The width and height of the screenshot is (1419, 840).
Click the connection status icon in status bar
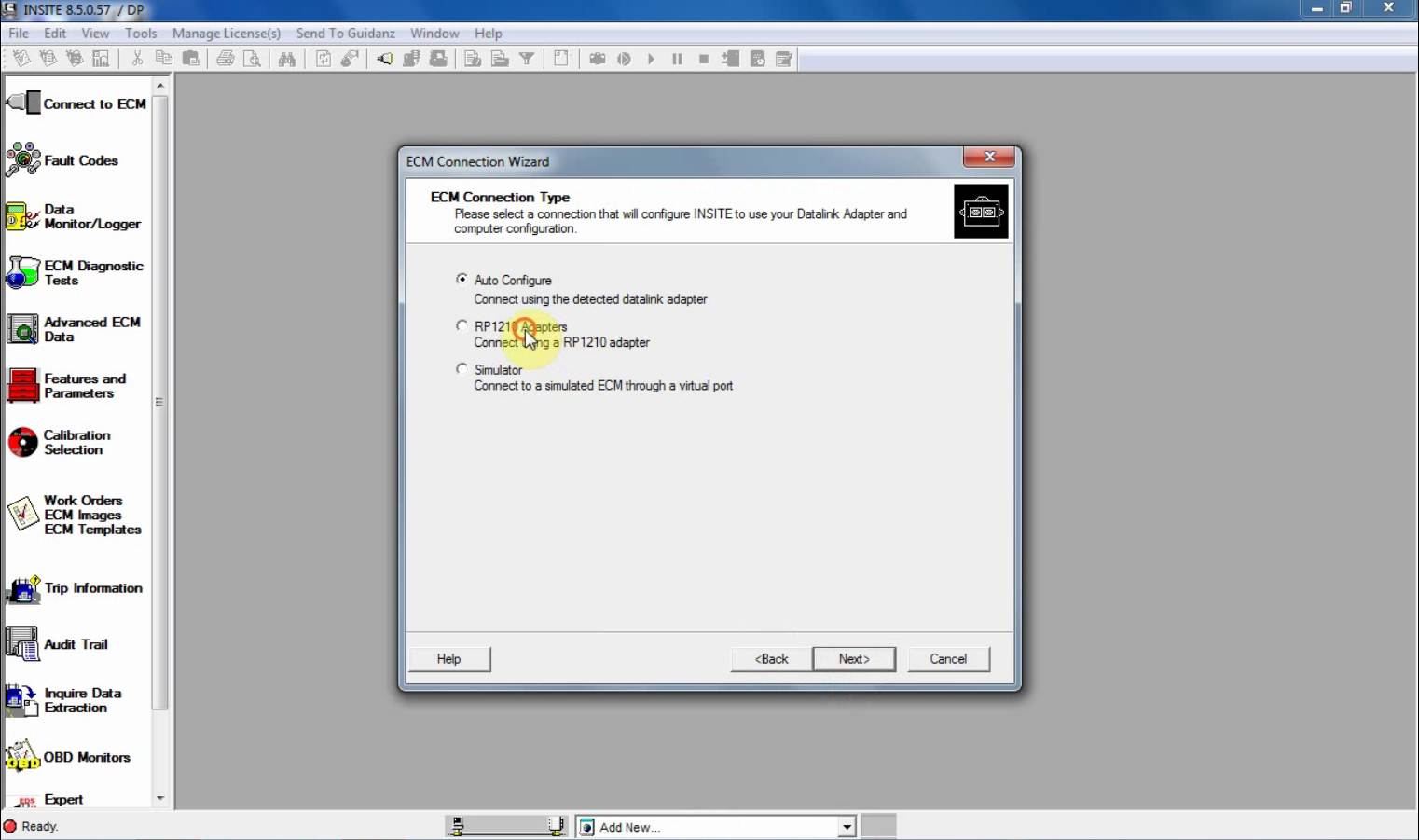[x=506, y=826]
